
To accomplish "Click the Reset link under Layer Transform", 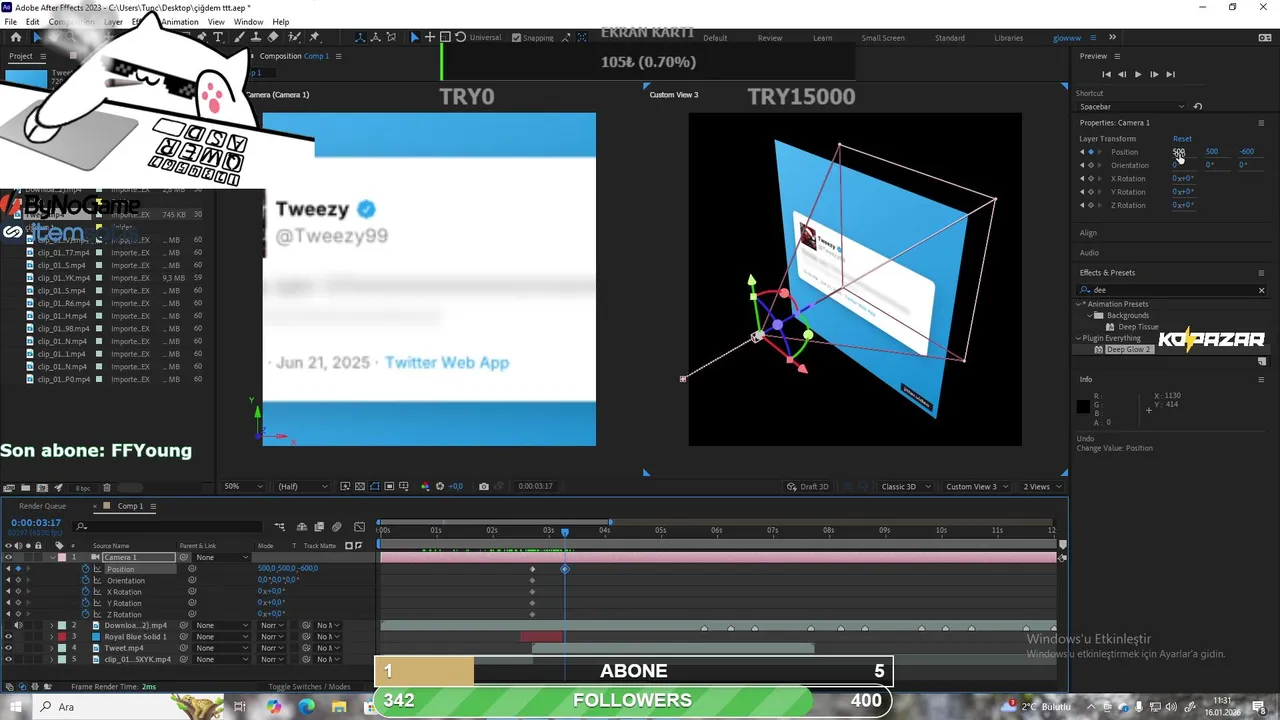I will point(1182,139).
